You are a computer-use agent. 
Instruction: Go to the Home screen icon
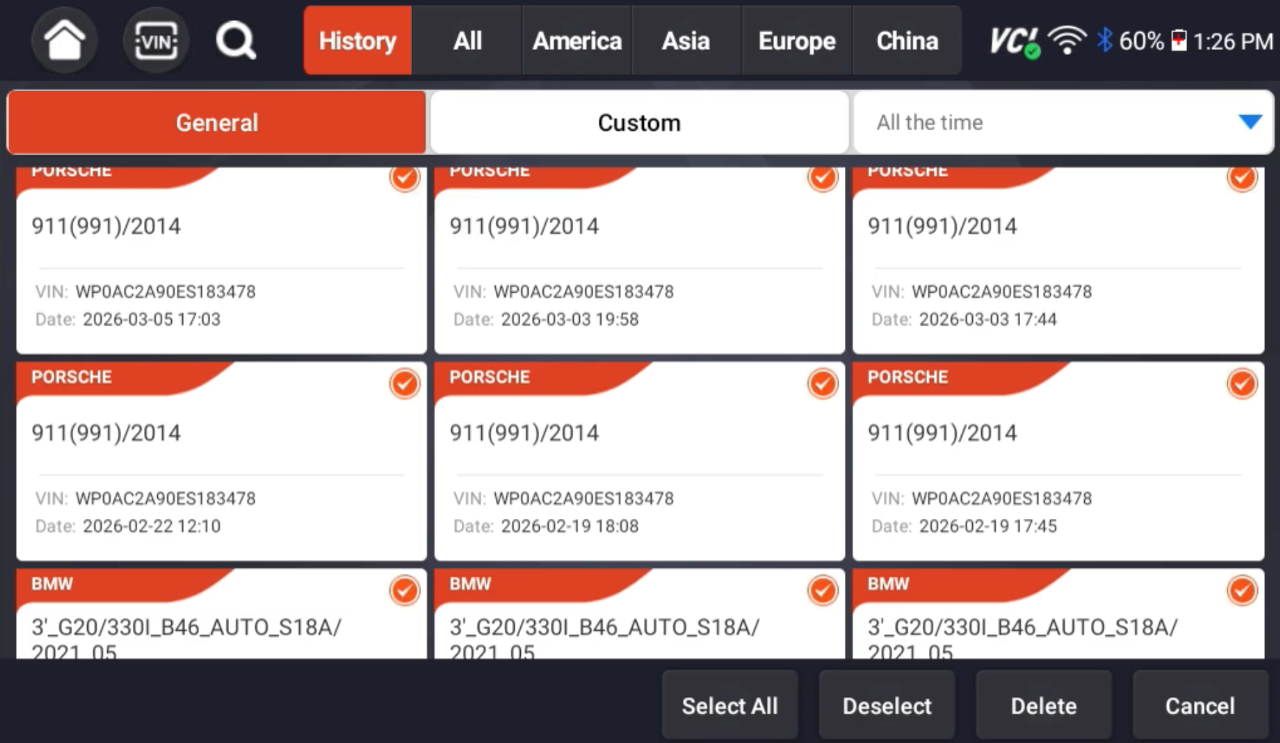(x=65, y=41)
